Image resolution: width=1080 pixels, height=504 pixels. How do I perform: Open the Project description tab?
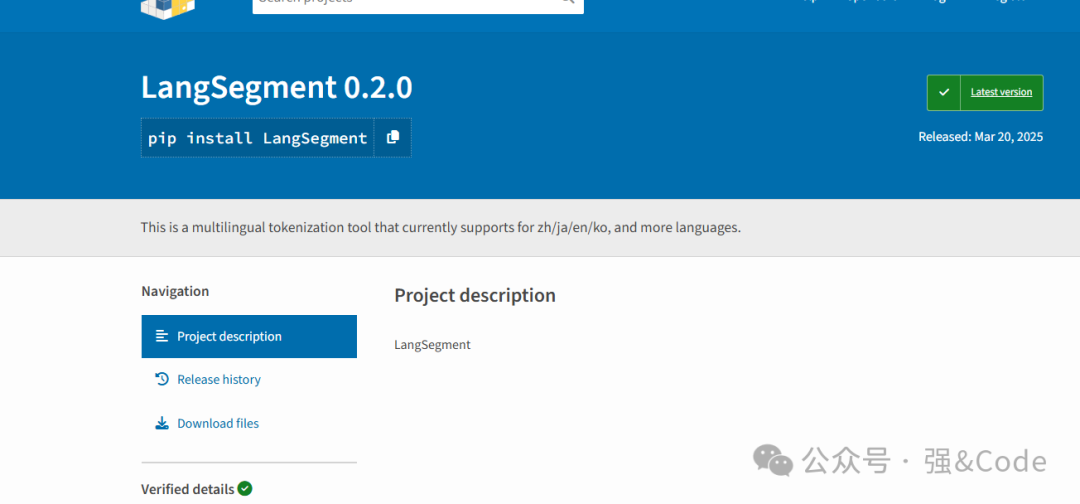point(249,337)
